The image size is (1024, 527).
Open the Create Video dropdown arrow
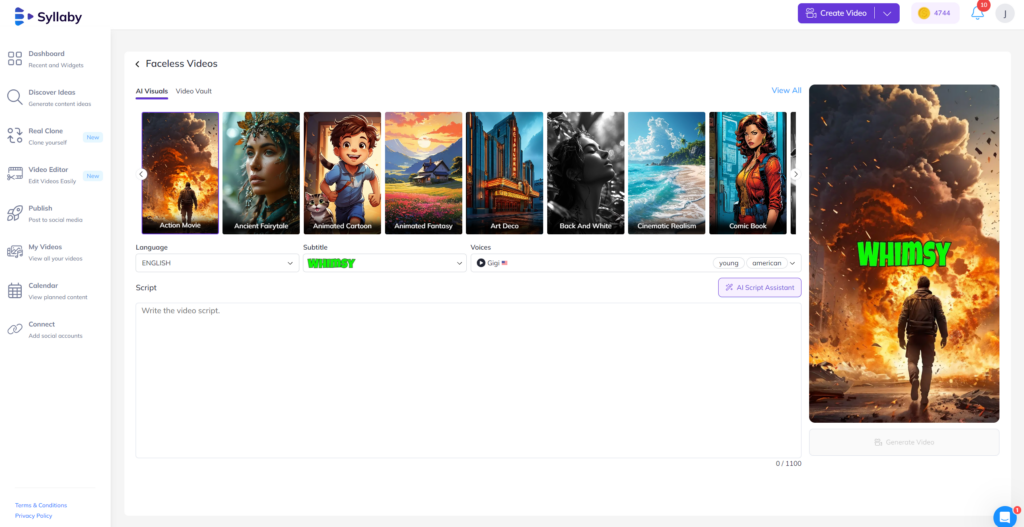click(886, 13)
